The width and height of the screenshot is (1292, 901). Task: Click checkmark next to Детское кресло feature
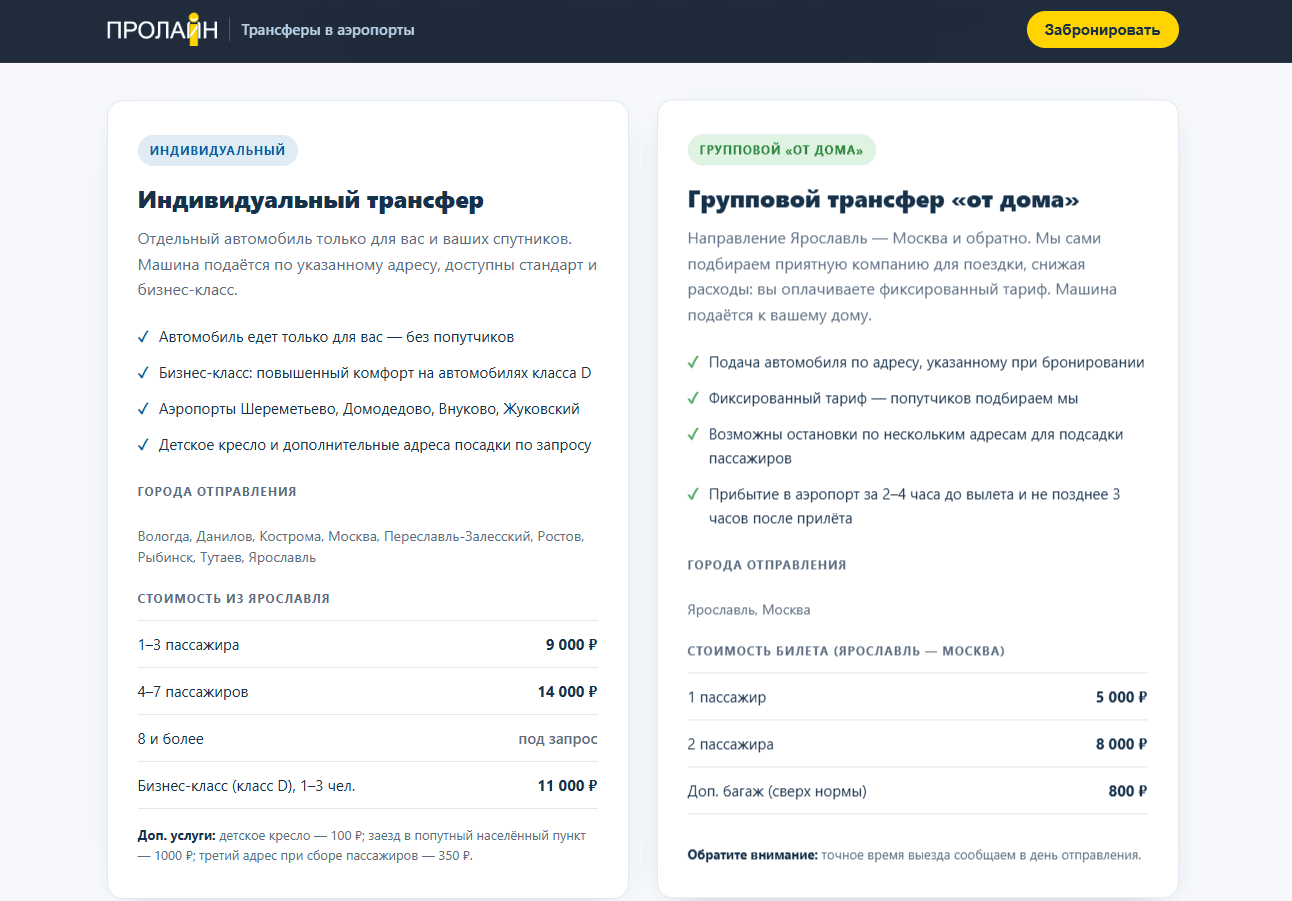point(144,445)
